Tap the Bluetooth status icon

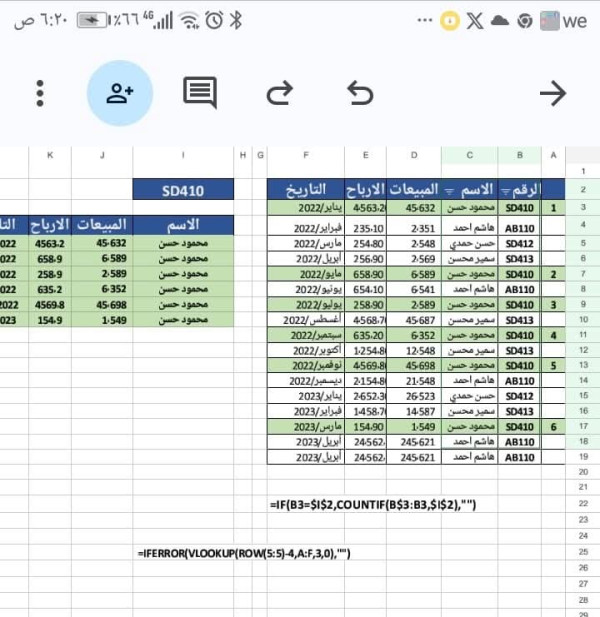236,20
